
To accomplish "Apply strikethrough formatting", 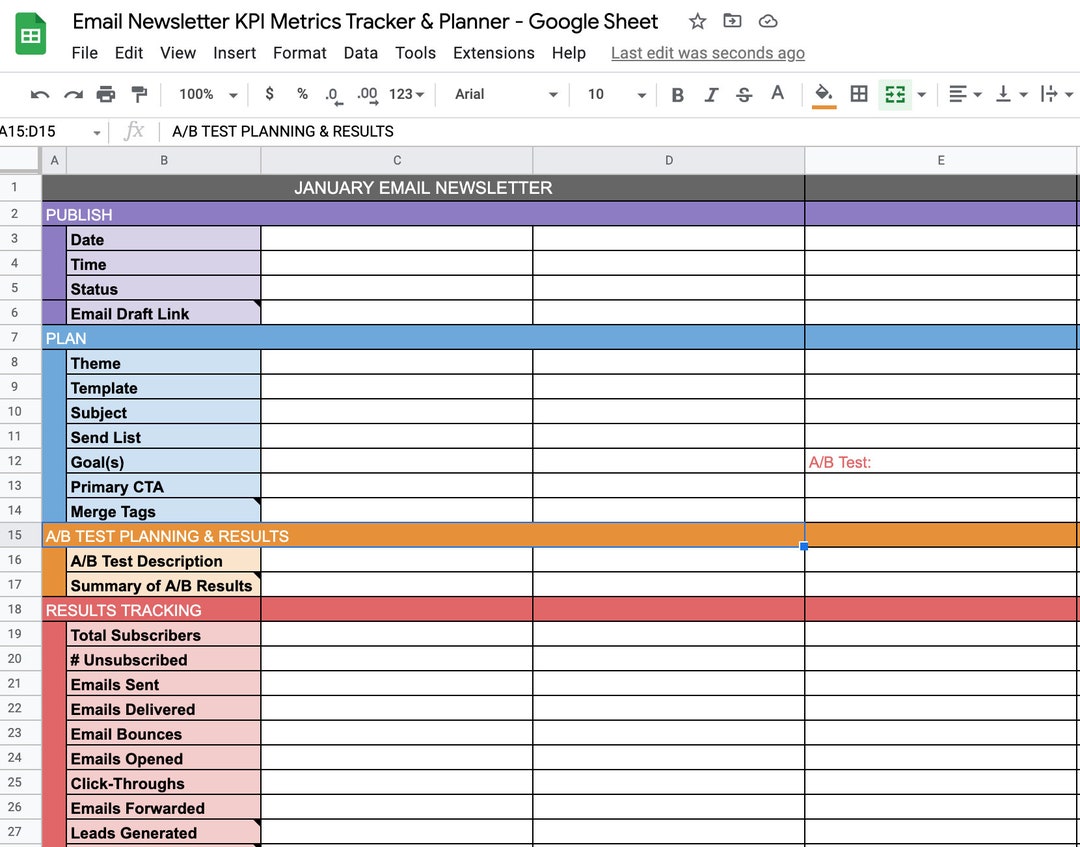I will [x=744, y=94].
